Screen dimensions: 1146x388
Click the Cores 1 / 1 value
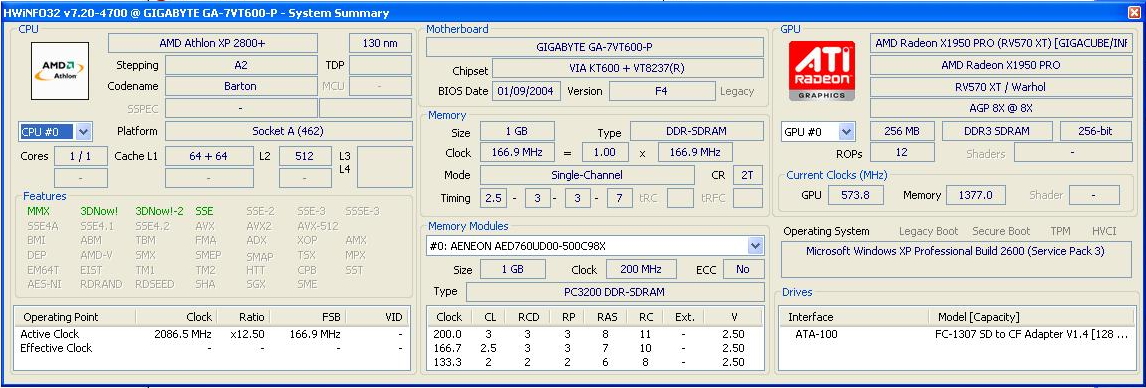click(80, 156)
